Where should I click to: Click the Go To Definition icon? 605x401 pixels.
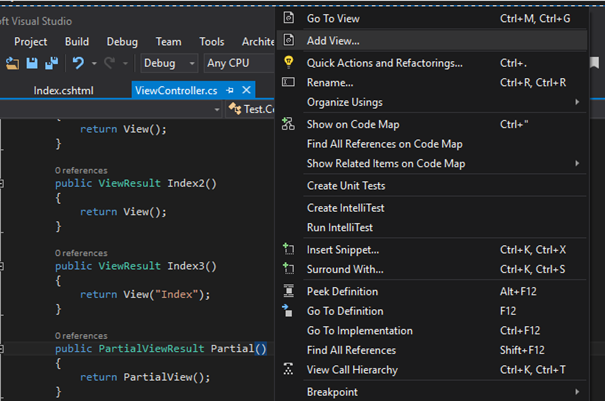click(x=288, y=310)
